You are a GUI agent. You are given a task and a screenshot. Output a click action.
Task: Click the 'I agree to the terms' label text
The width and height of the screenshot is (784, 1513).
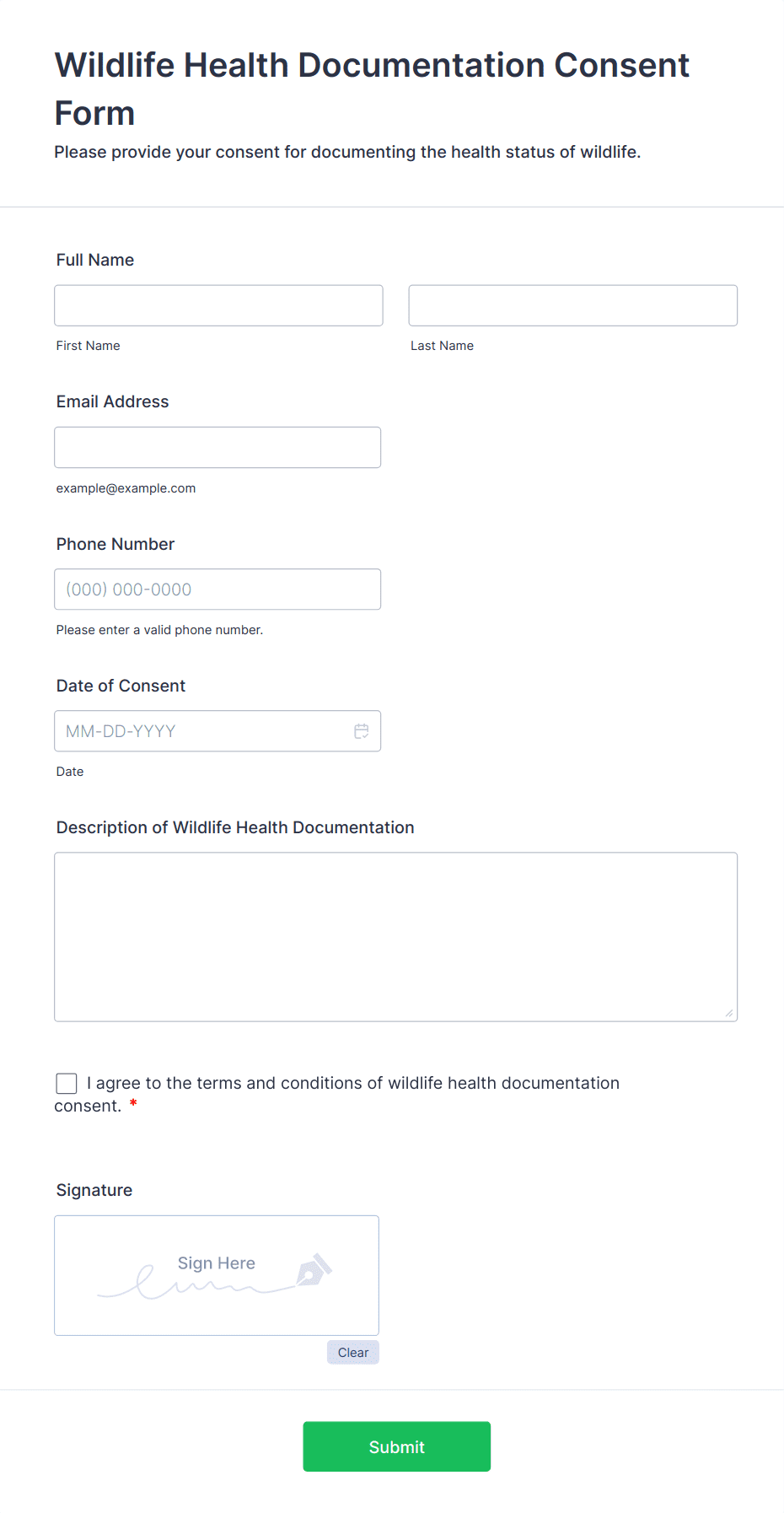[x=352, y=1084]
